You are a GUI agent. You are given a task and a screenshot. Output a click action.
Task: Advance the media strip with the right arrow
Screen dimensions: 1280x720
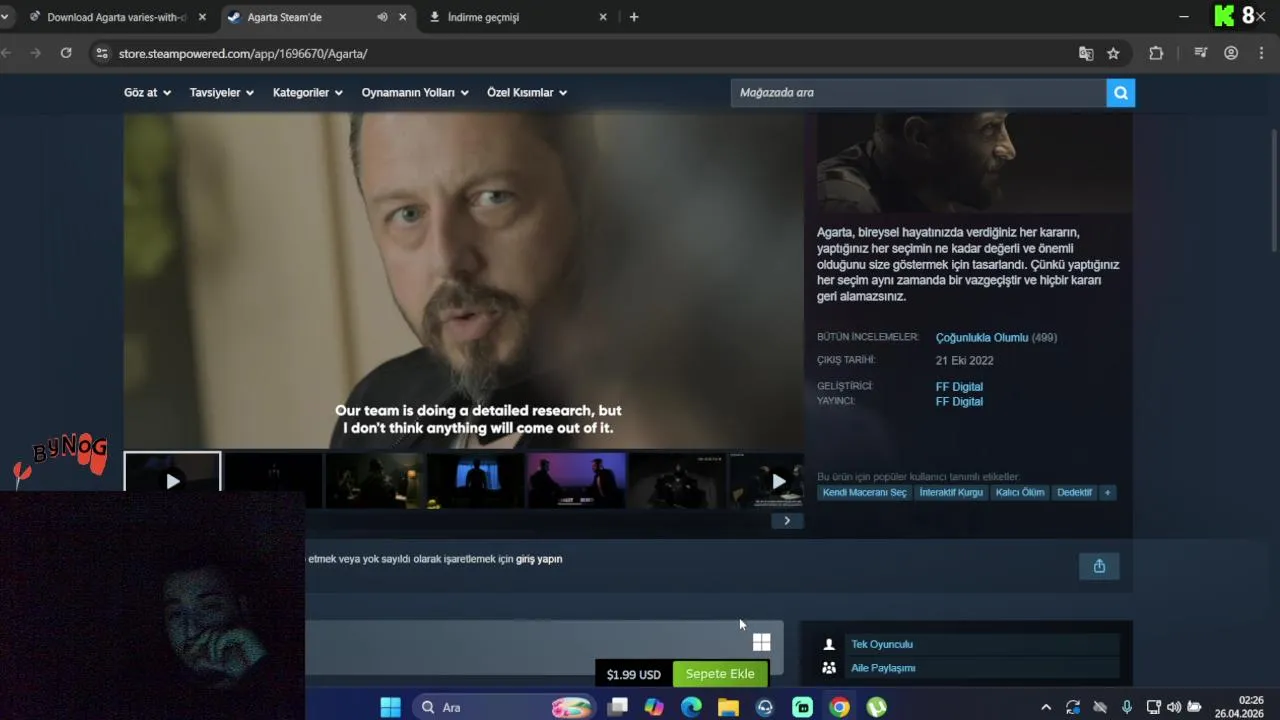tap(787, 520)
